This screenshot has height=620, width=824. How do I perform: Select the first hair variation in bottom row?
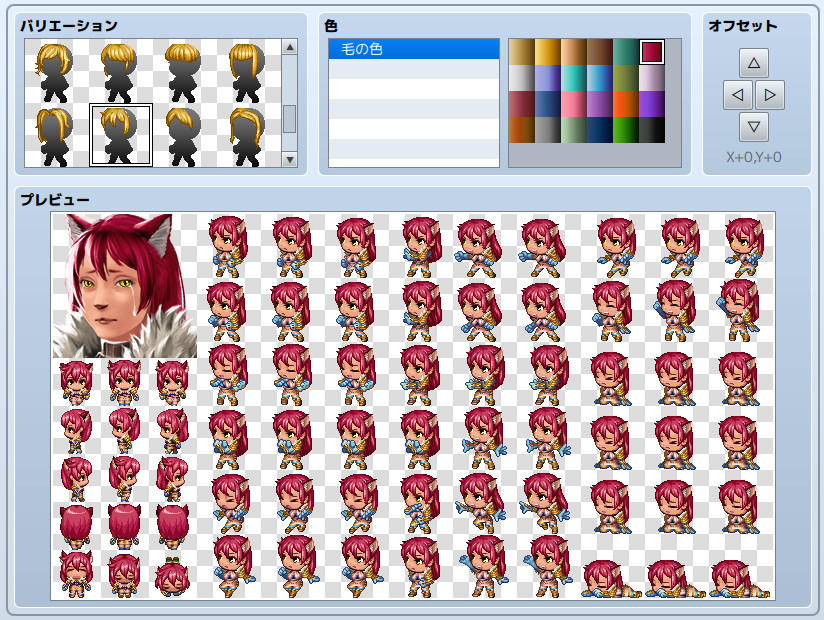(x=56, y=135)
